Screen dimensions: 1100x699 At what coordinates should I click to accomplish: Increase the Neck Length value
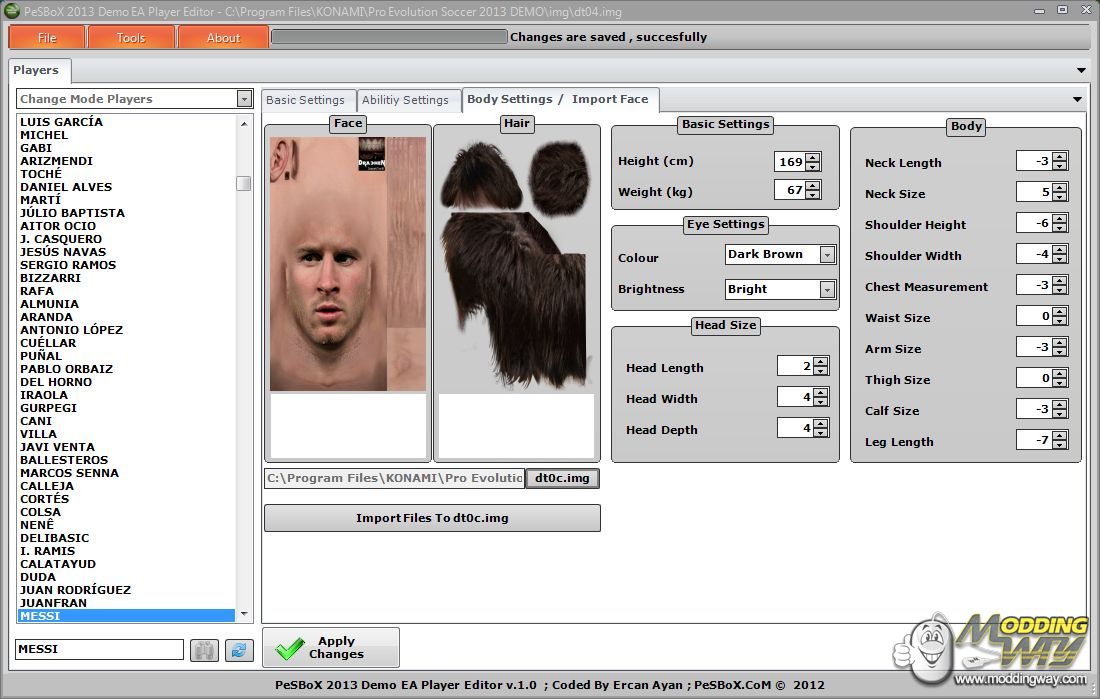coord(1060,158)
